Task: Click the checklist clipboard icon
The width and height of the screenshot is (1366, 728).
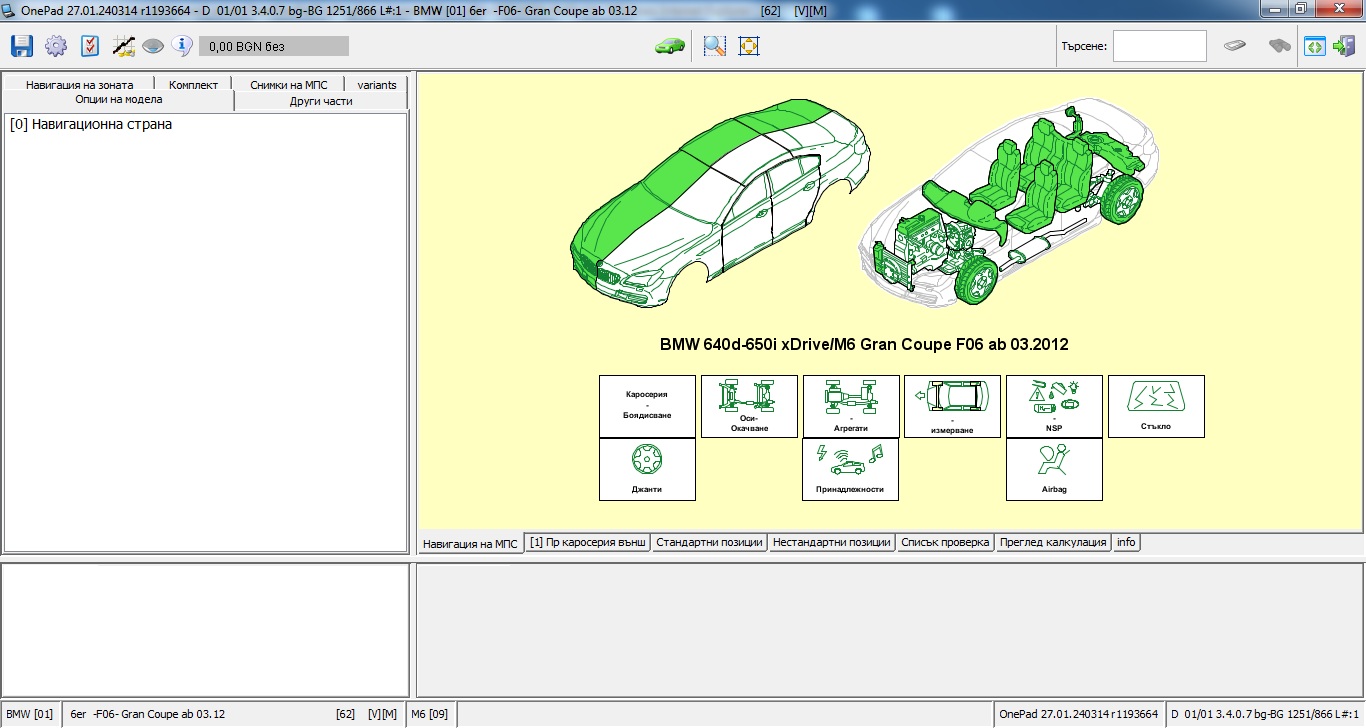Action: tap(90, 46)
